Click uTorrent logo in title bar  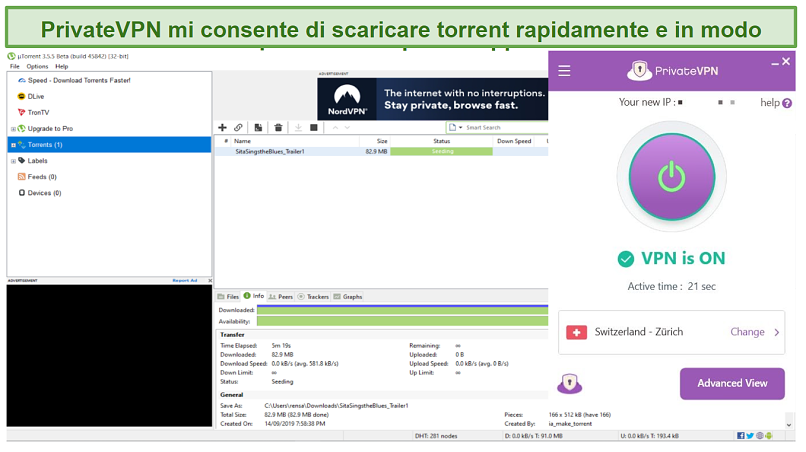11,56
